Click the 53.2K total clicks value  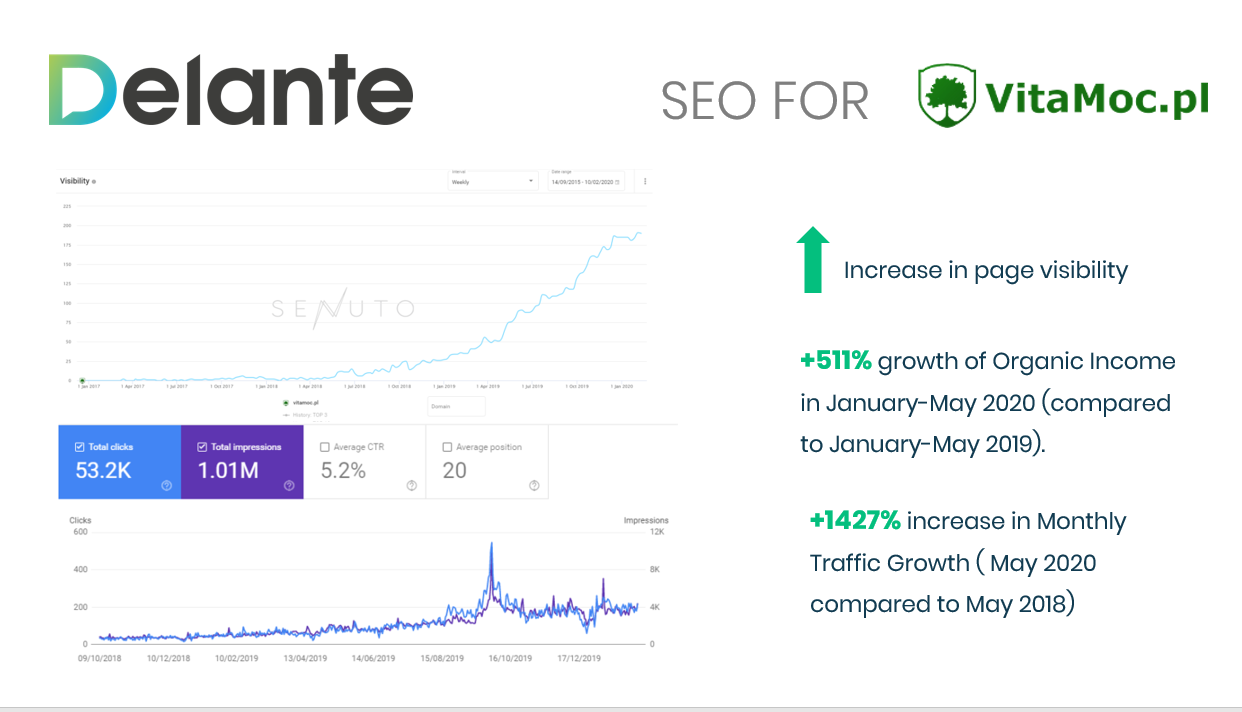[103, 470]
